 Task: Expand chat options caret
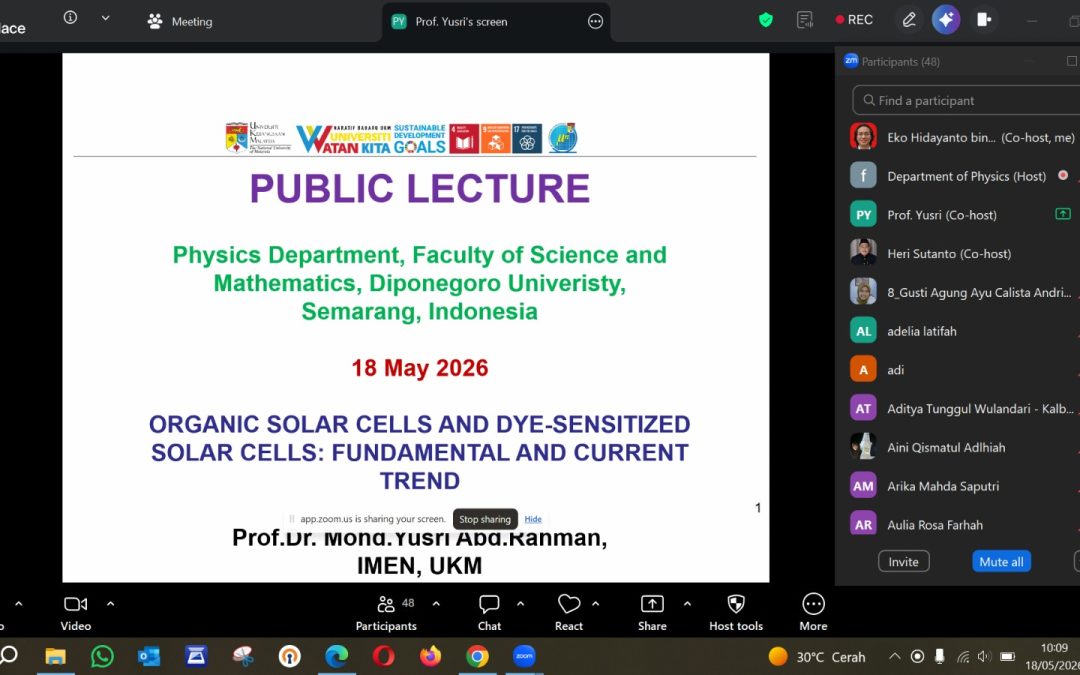[521, 604]
